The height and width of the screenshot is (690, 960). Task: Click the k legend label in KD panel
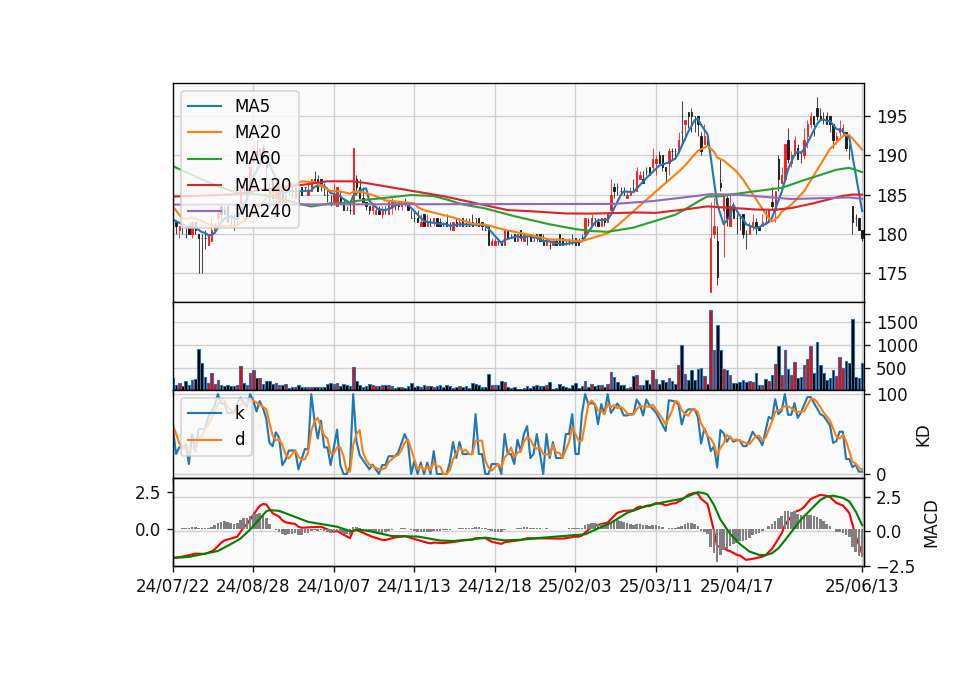point(240,413)
